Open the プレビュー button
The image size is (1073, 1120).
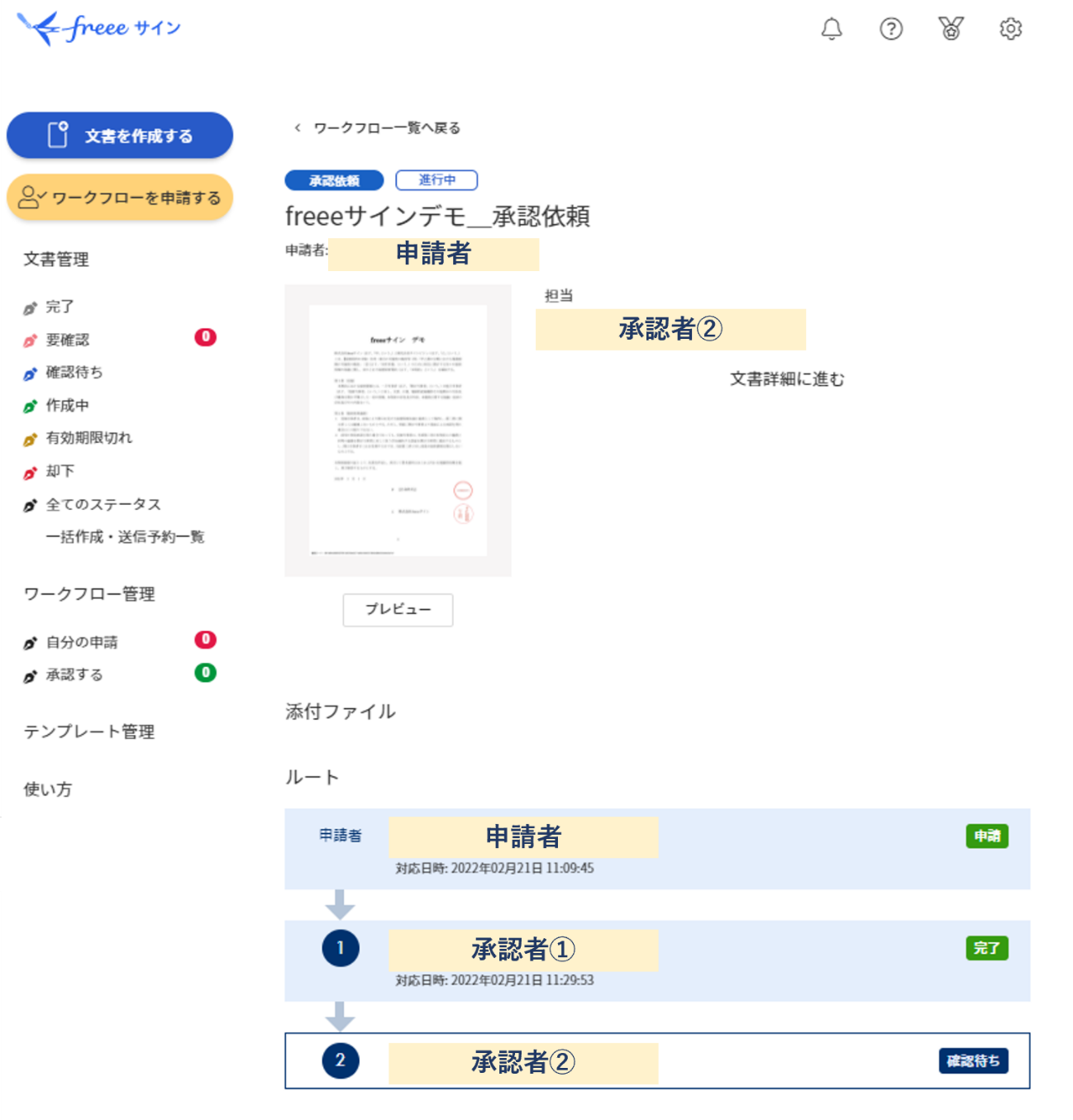click(398, 610)
